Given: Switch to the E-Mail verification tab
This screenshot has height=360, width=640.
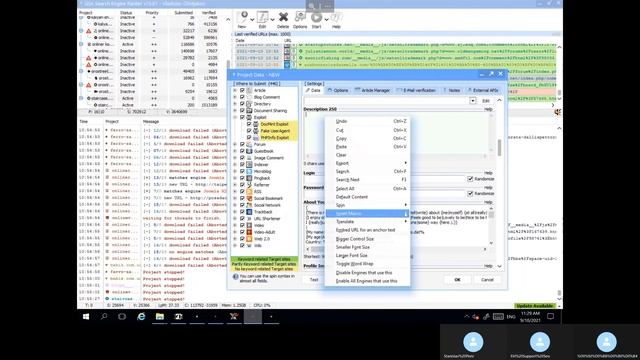Looking at the screenshot, I should (x=416, y=90).
